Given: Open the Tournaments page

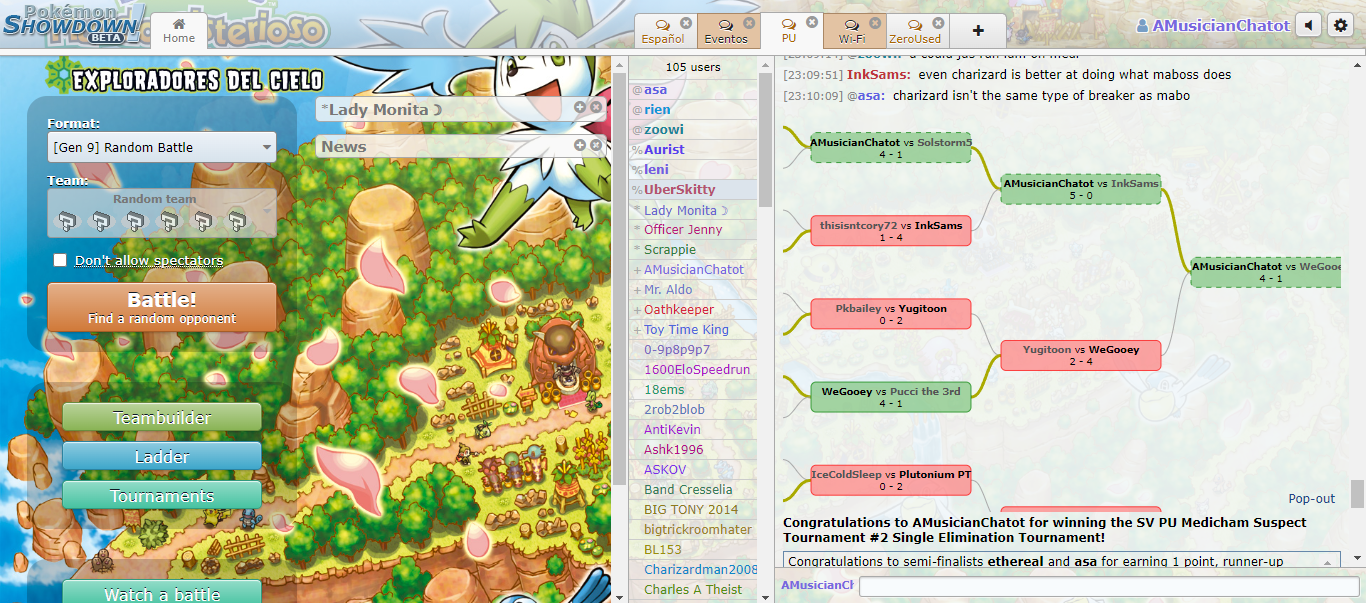Looking at the screenshot, I should [162, 495].
